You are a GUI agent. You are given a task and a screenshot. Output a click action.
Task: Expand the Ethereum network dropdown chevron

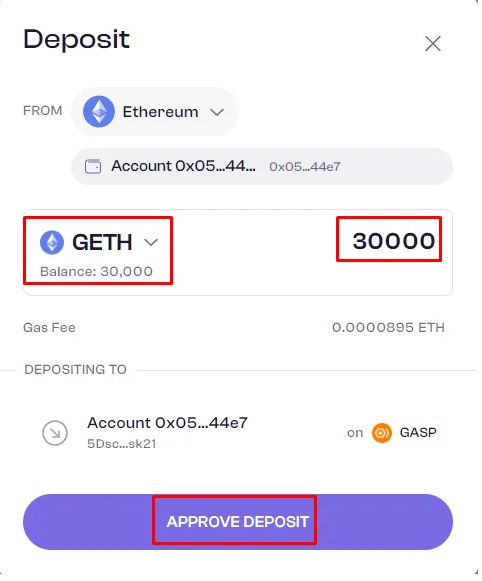point(217,112)
